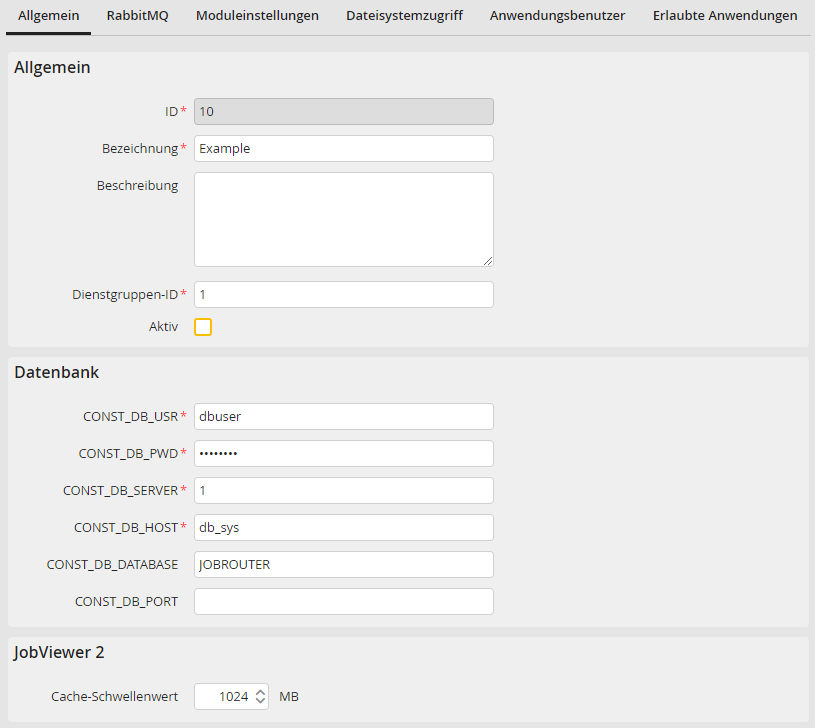The height and width of the screenshot is (728, 815).
Task: Focus the Beschreibung text area
Action: (x=343, y=218)
